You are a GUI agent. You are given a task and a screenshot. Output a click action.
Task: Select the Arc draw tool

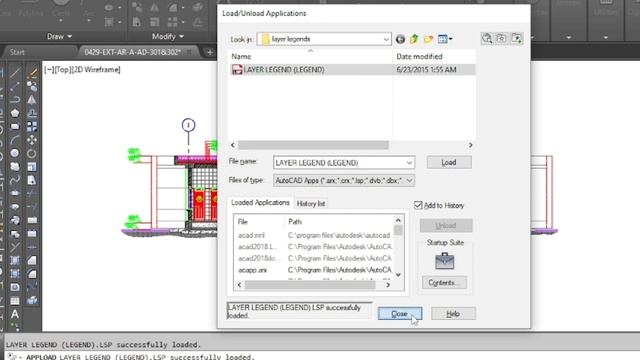click(x=15, y=140)
